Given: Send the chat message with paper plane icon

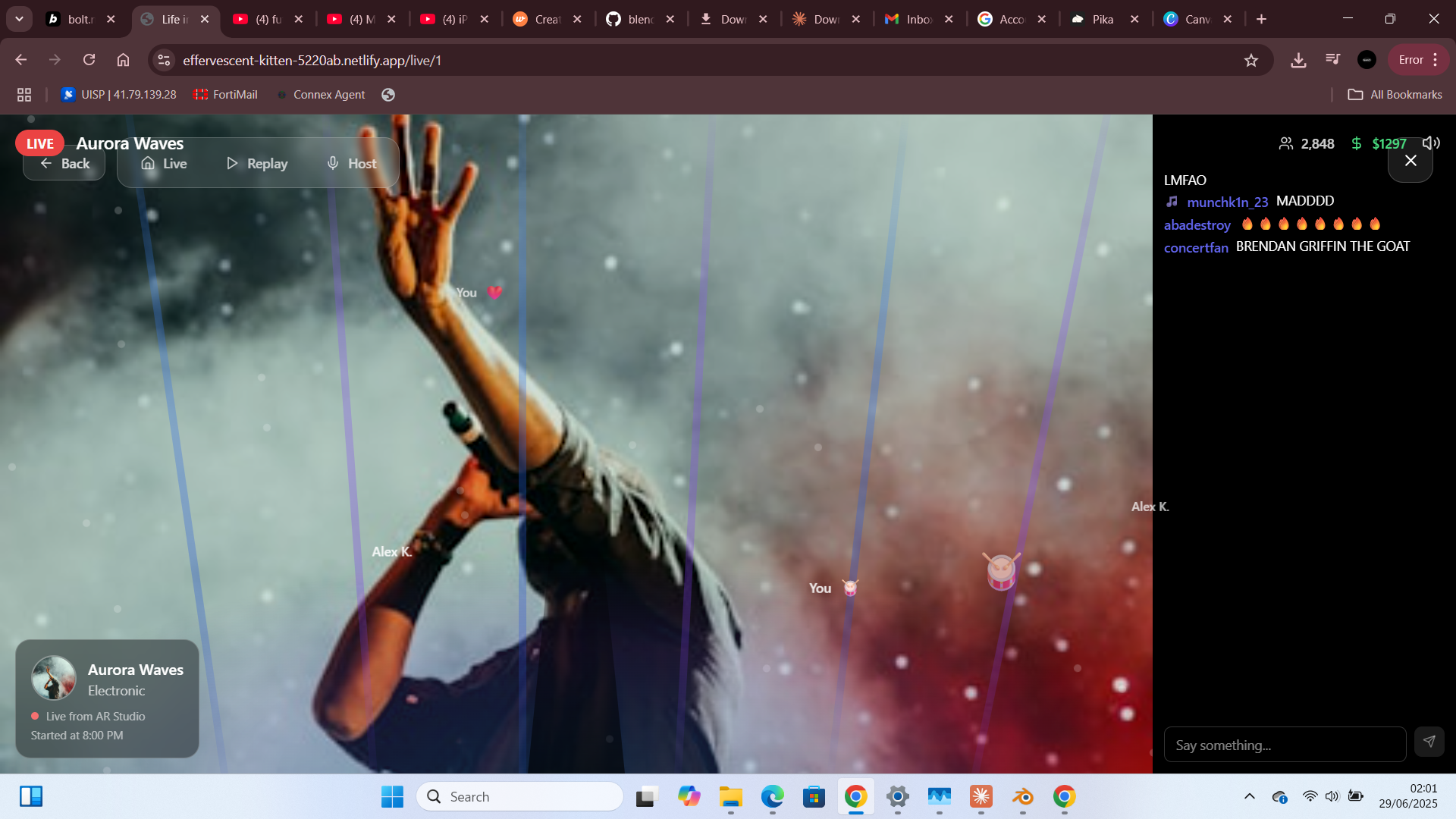Looking at the screenshot, I should (x=1429, y=742).
